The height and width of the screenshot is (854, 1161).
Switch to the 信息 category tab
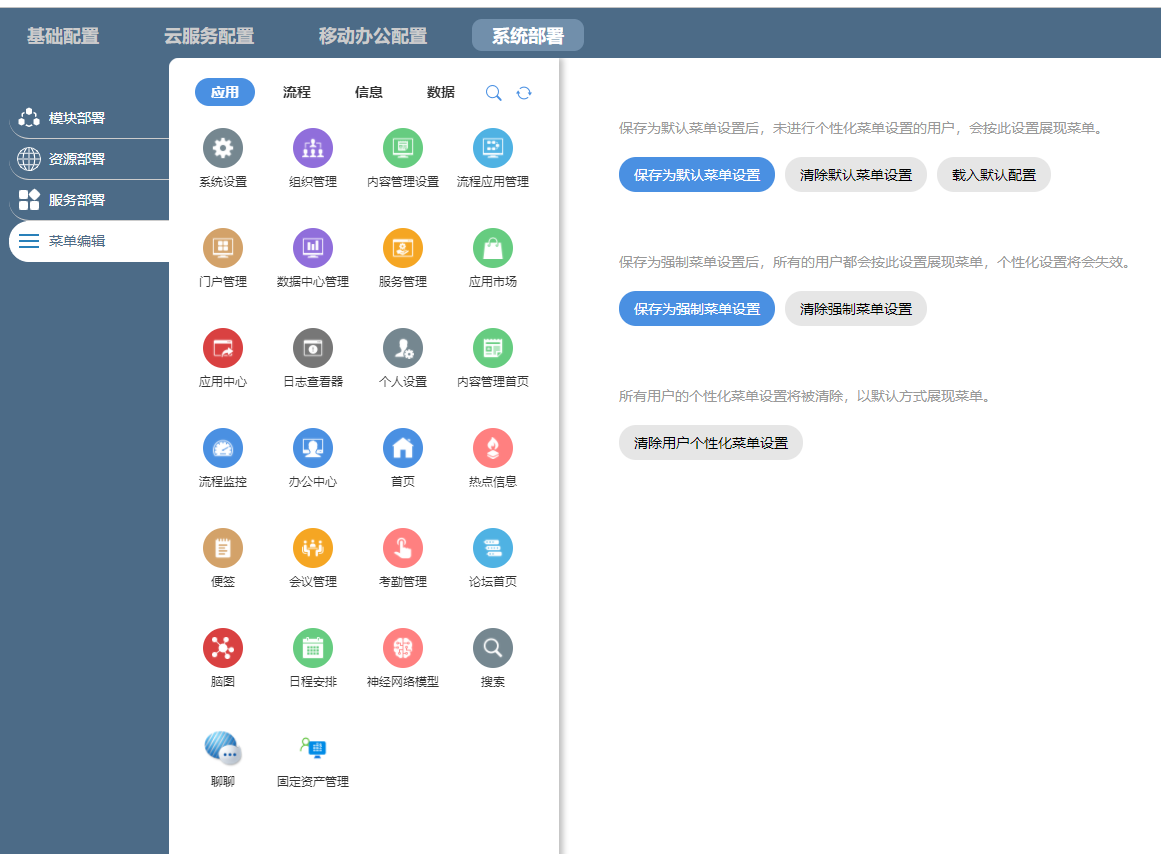point(369,92)
